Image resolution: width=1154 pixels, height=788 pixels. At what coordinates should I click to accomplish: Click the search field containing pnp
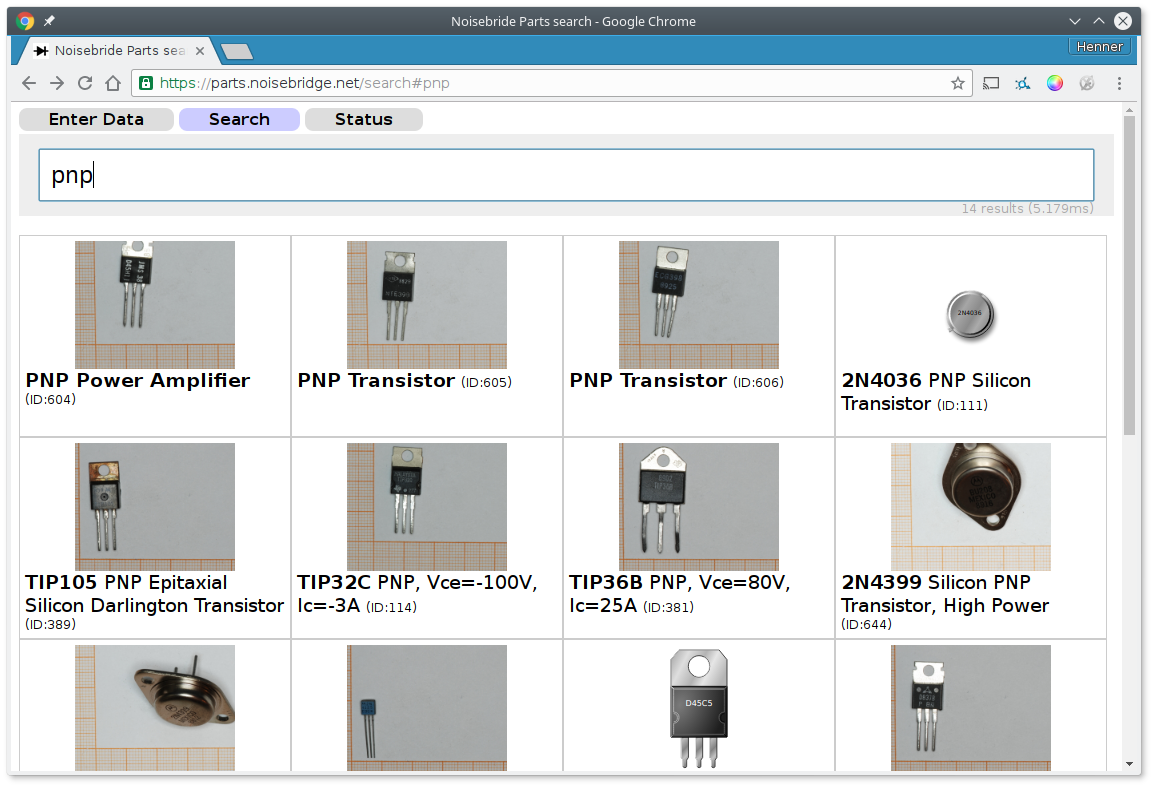pos(566,175)
